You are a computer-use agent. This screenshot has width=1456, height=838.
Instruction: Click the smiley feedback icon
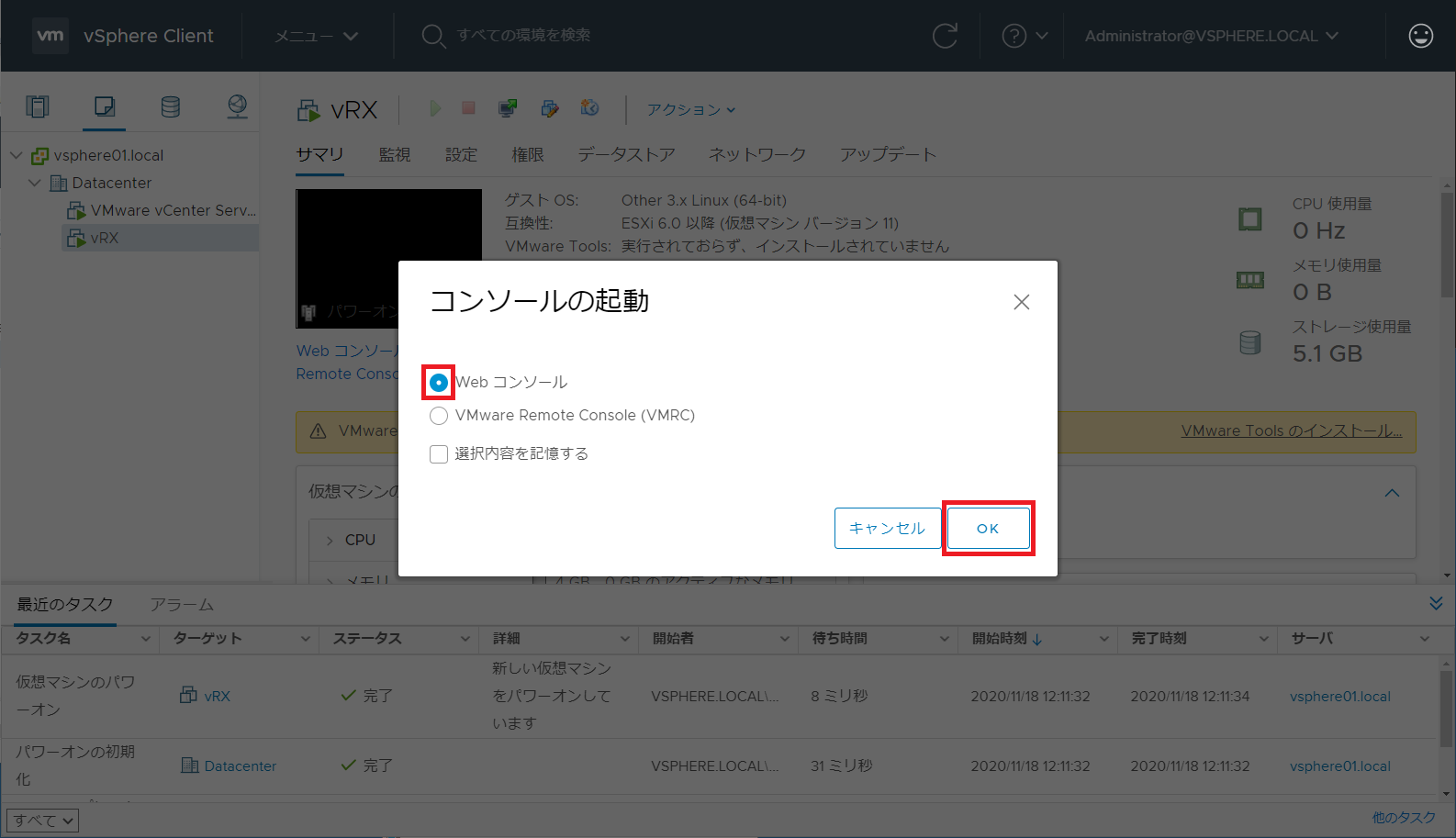1420,36
